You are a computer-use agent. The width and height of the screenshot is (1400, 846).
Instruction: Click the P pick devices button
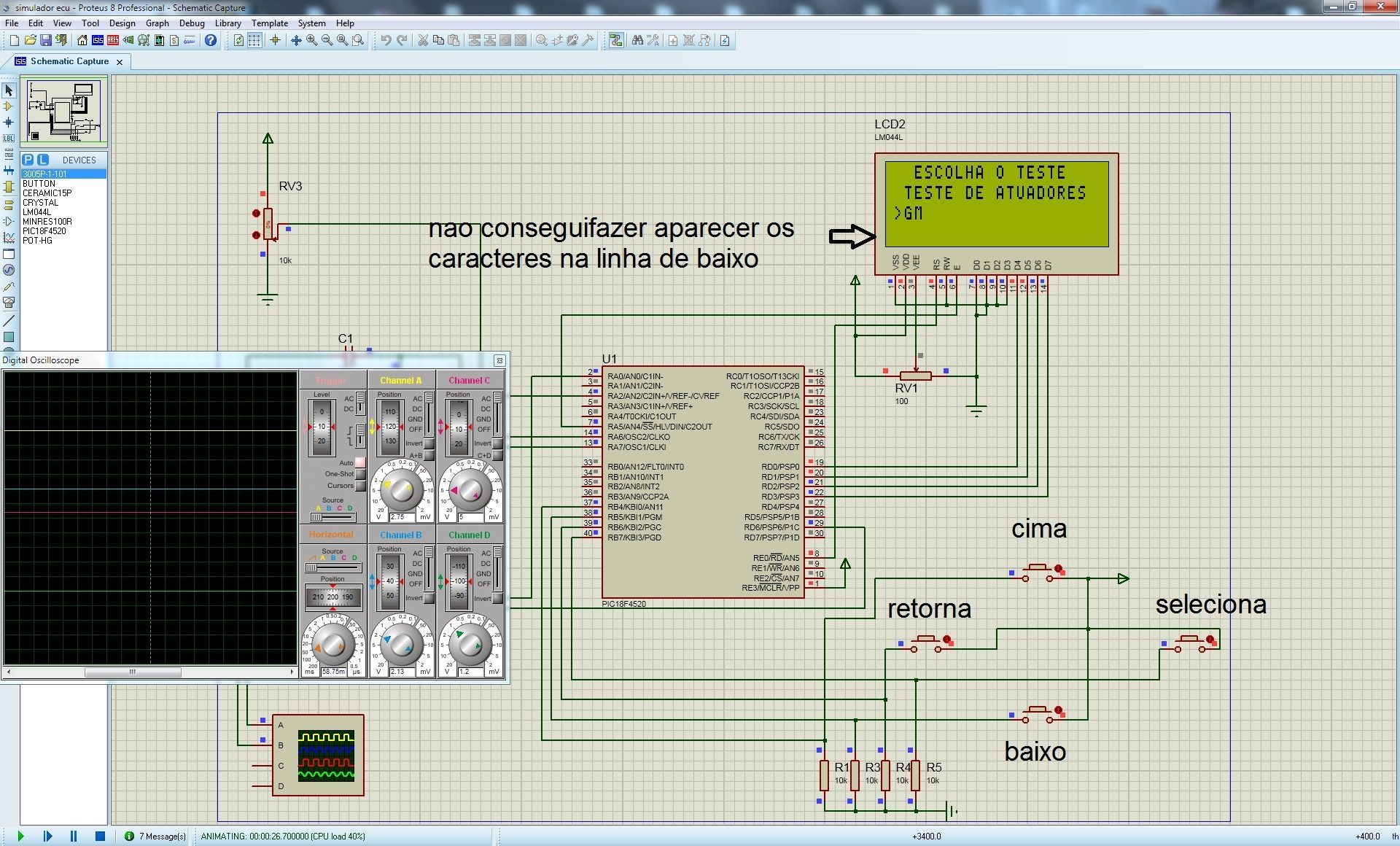coord(28,160)
